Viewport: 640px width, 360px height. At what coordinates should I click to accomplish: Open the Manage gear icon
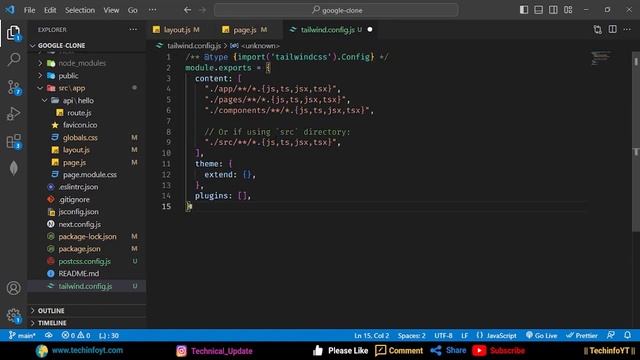[13, 316]
